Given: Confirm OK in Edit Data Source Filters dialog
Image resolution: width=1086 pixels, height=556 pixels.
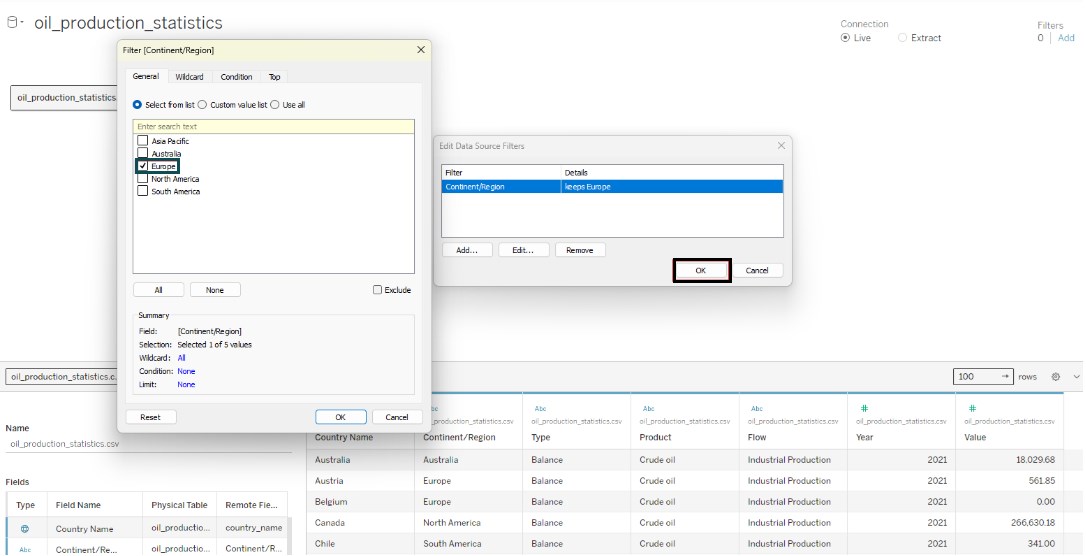Looking at the screenshot, I should 701,271.
